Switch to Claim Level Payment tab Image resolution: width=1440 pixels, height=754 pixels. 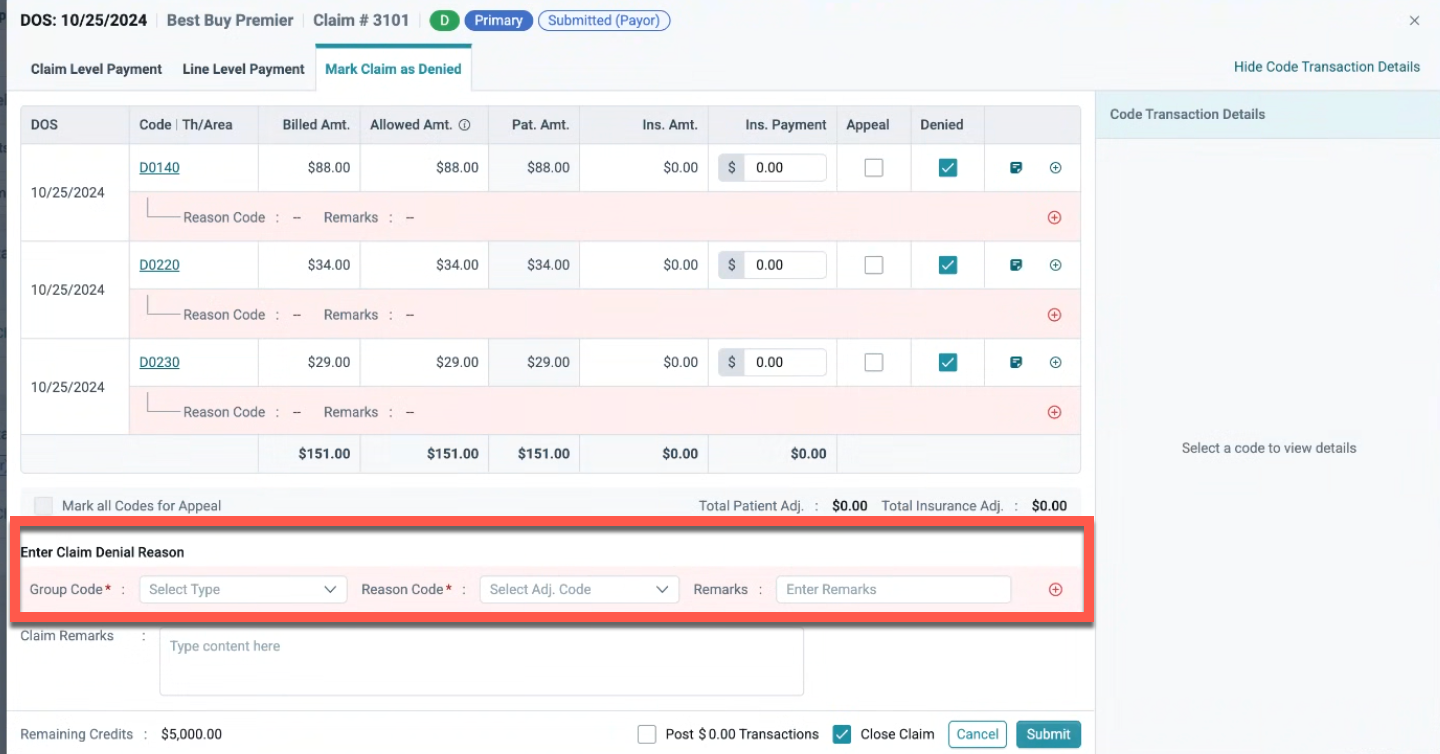[96, 69]
